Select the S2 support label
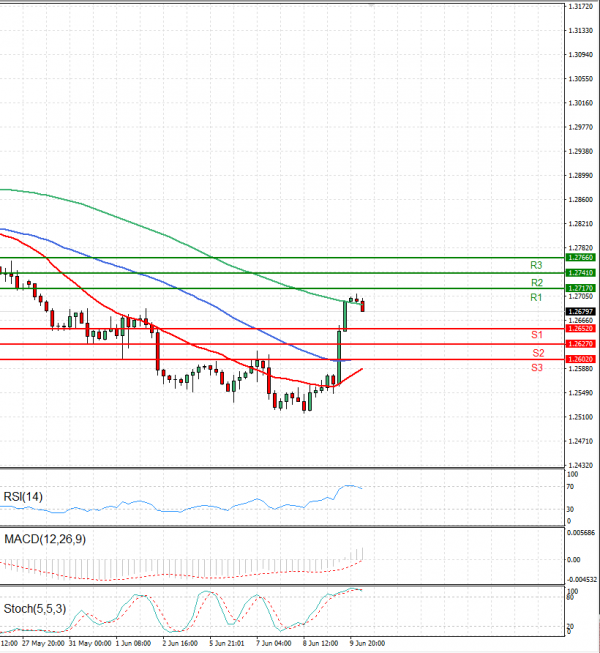The width and height of the screenshot is (600, 653). (x=538, y=353)
